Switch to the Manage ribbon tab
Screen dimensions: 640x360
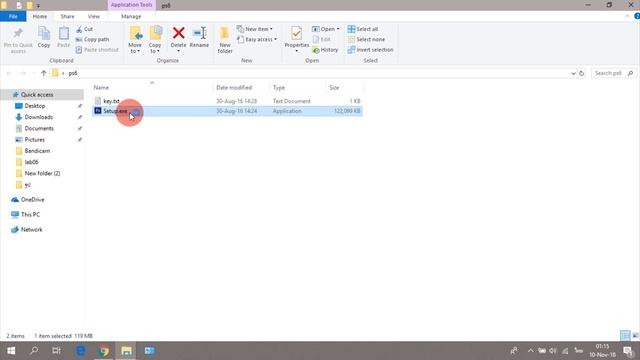[131, 16]
